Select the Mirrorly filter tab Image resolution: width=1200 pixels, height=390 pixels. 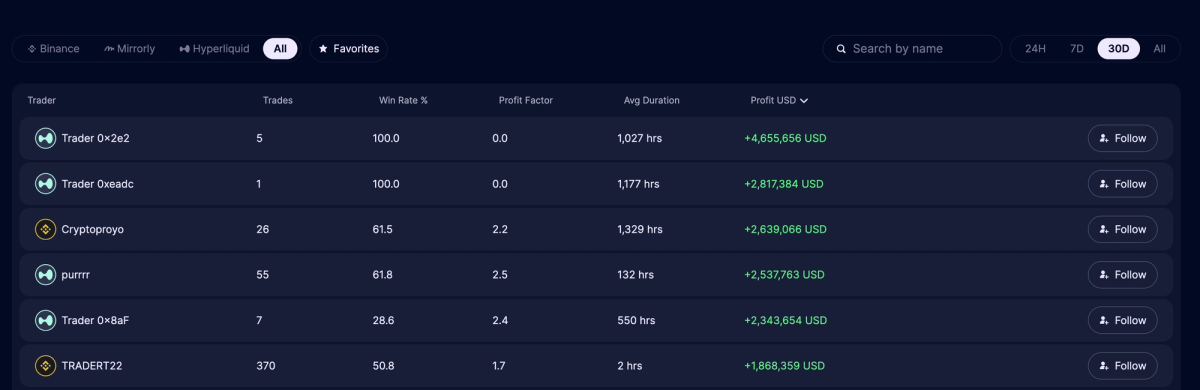tap(130, 48)
